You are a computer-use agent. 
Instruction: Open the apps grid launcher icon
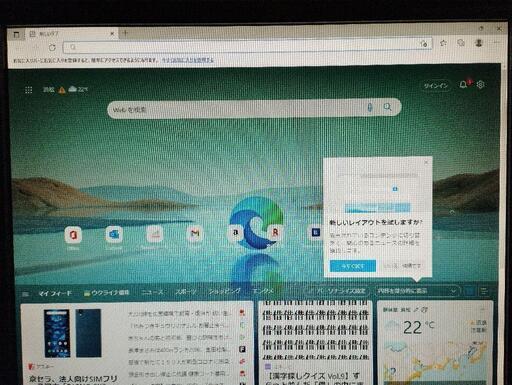[29, 90]
